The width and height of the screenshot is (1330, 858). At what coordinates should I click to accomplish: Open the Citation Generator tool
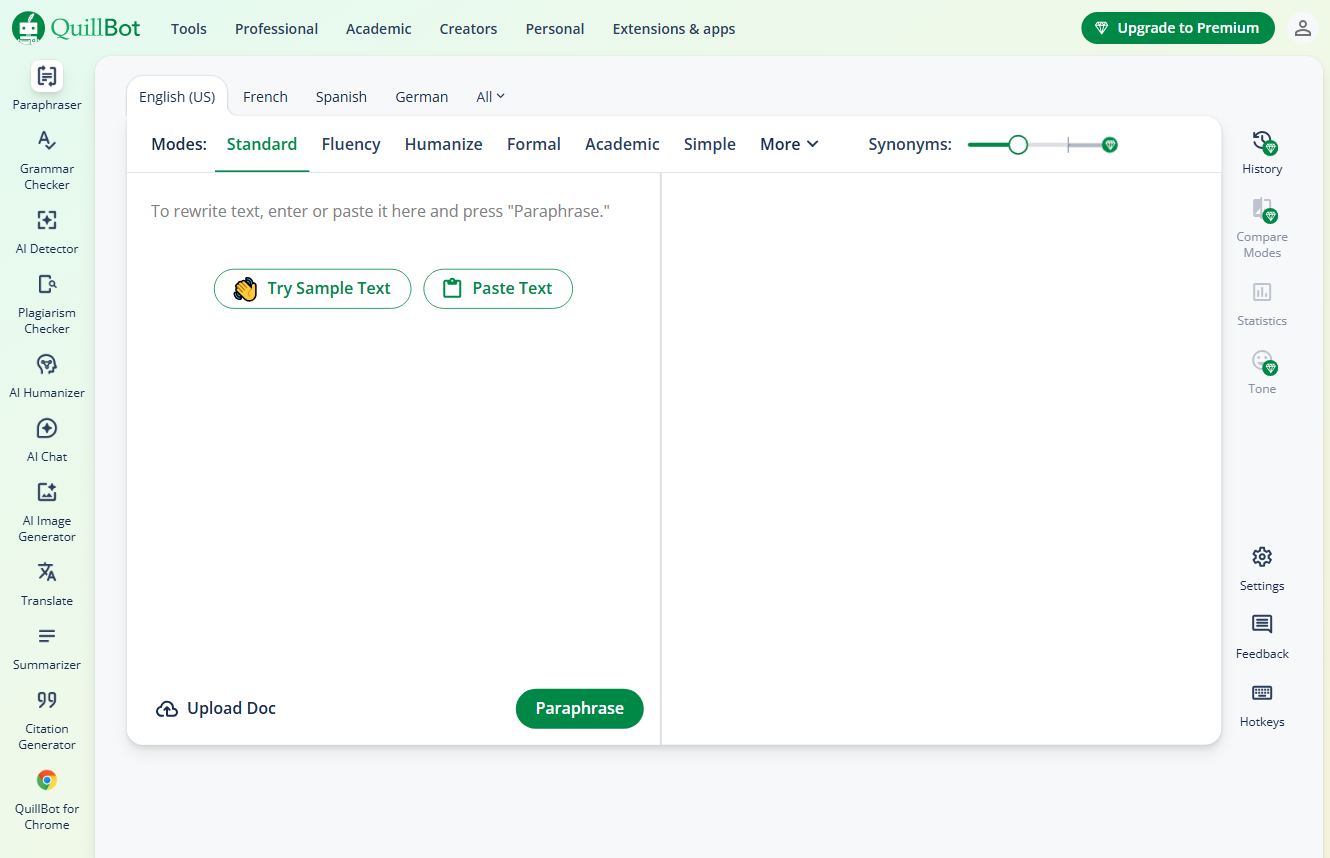coord(47,720)
